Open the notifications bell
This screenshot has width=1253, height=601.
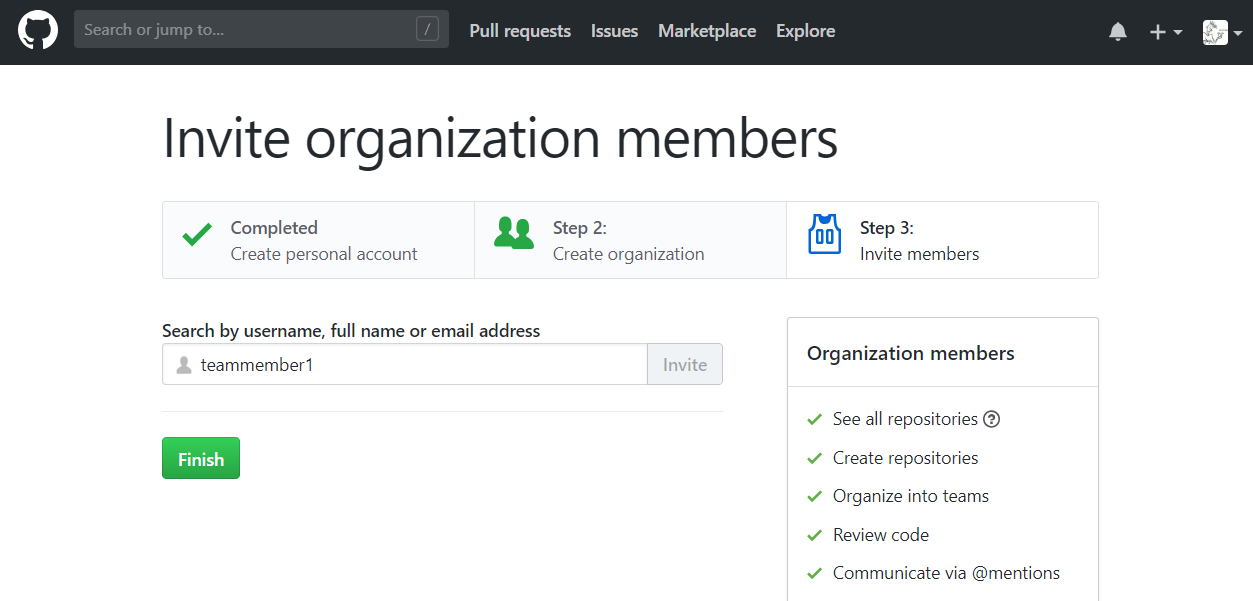[x=1118, y=32]
